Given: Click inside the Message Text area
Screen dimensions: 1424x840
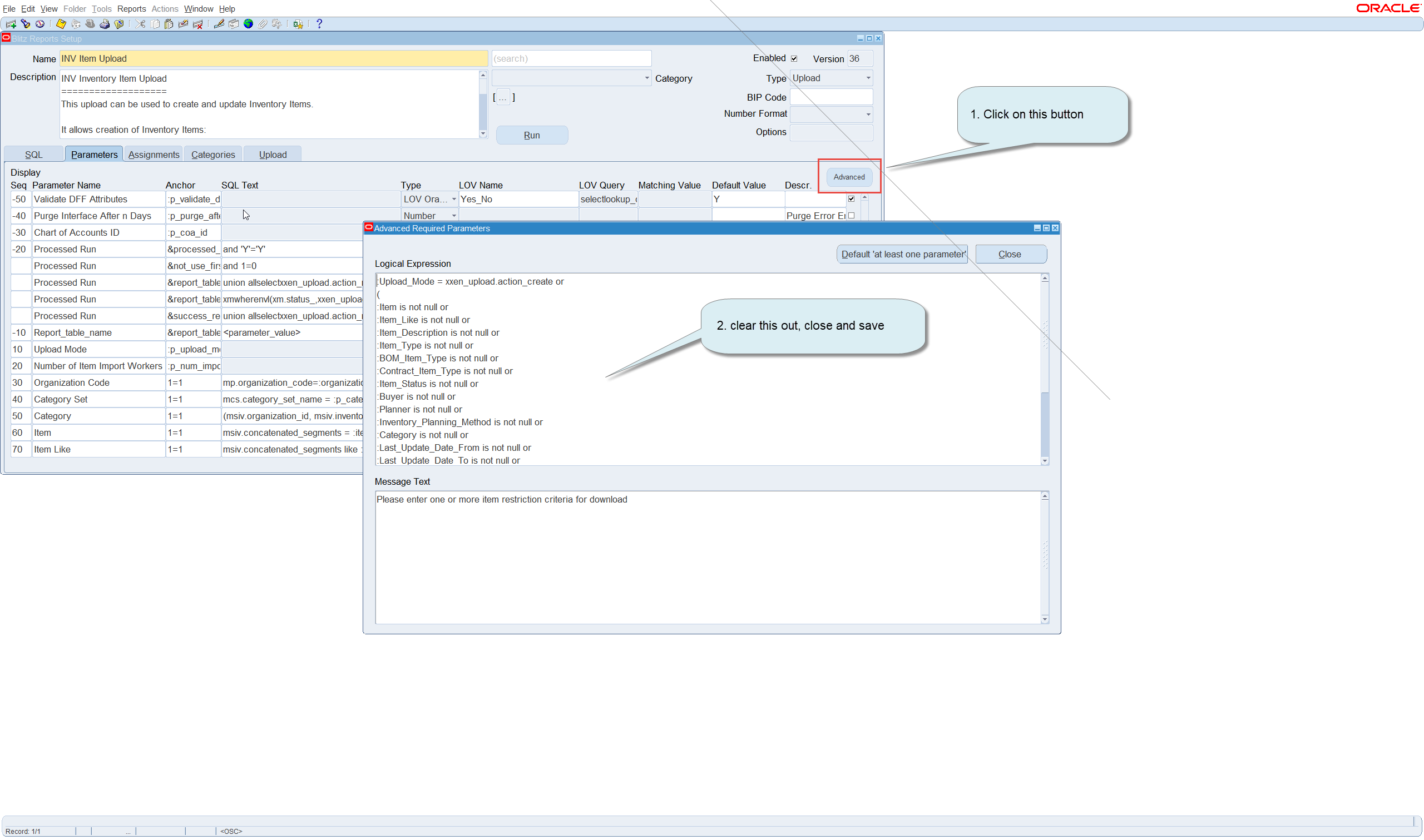Looking at the screenshot, I should coord(708,558).
